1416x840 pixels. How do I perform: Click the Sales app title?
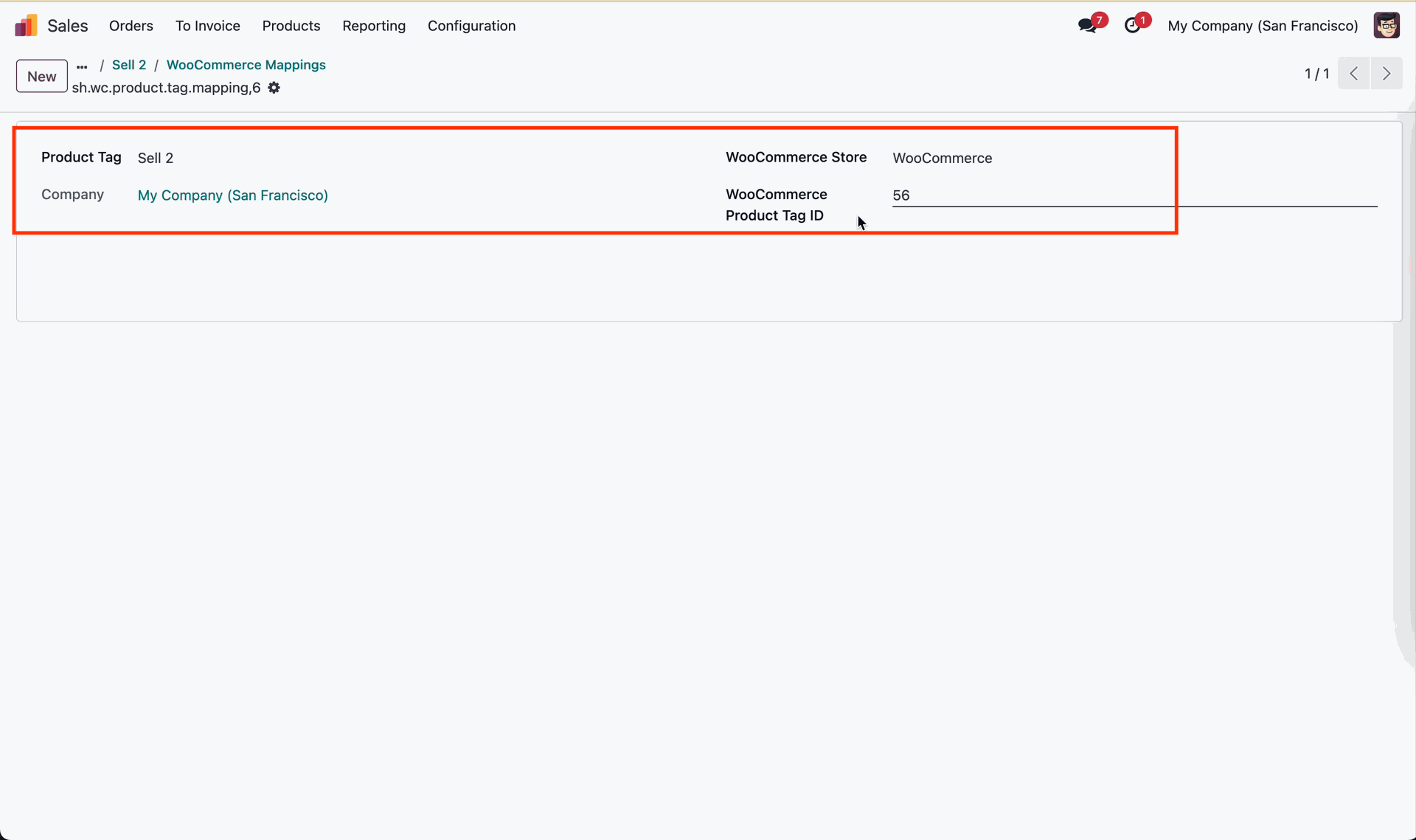tap(68, 26)
